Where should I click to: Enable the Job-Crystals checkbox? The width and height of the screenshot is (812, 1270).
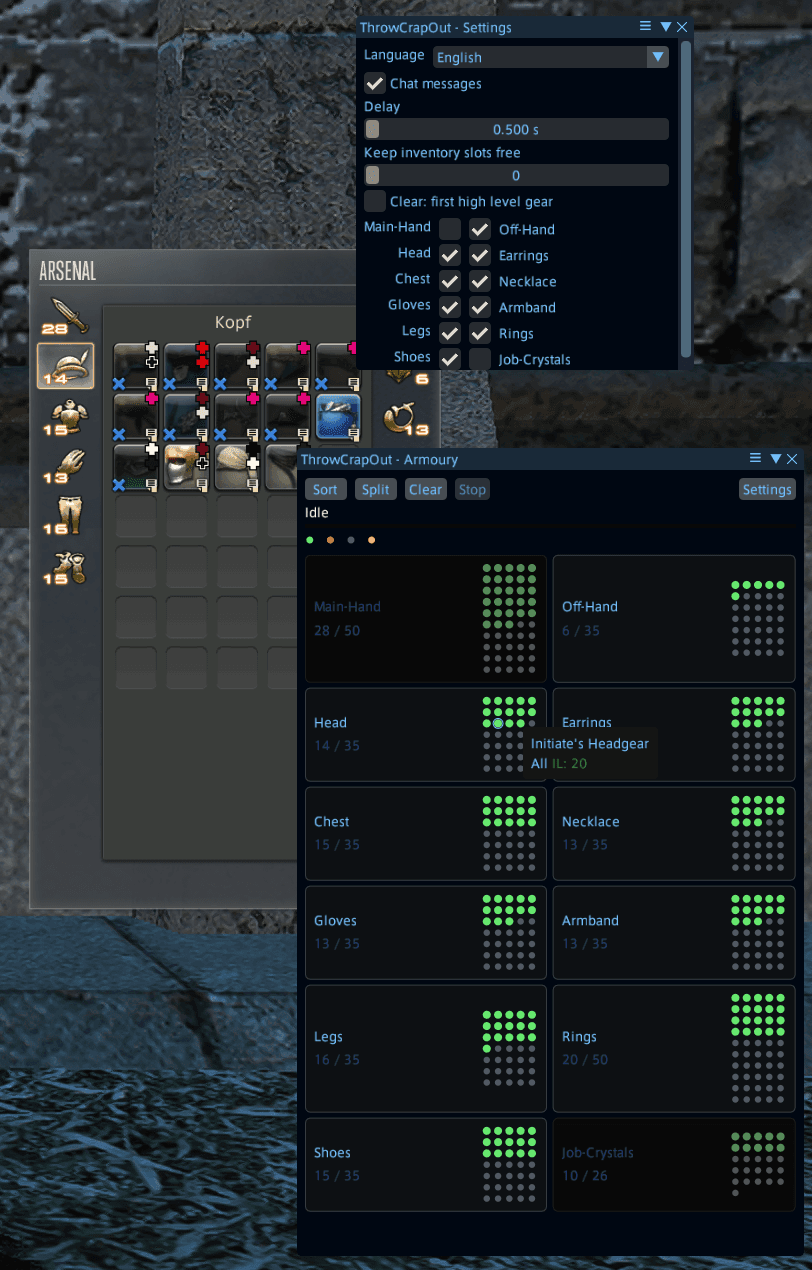[480, 359]
